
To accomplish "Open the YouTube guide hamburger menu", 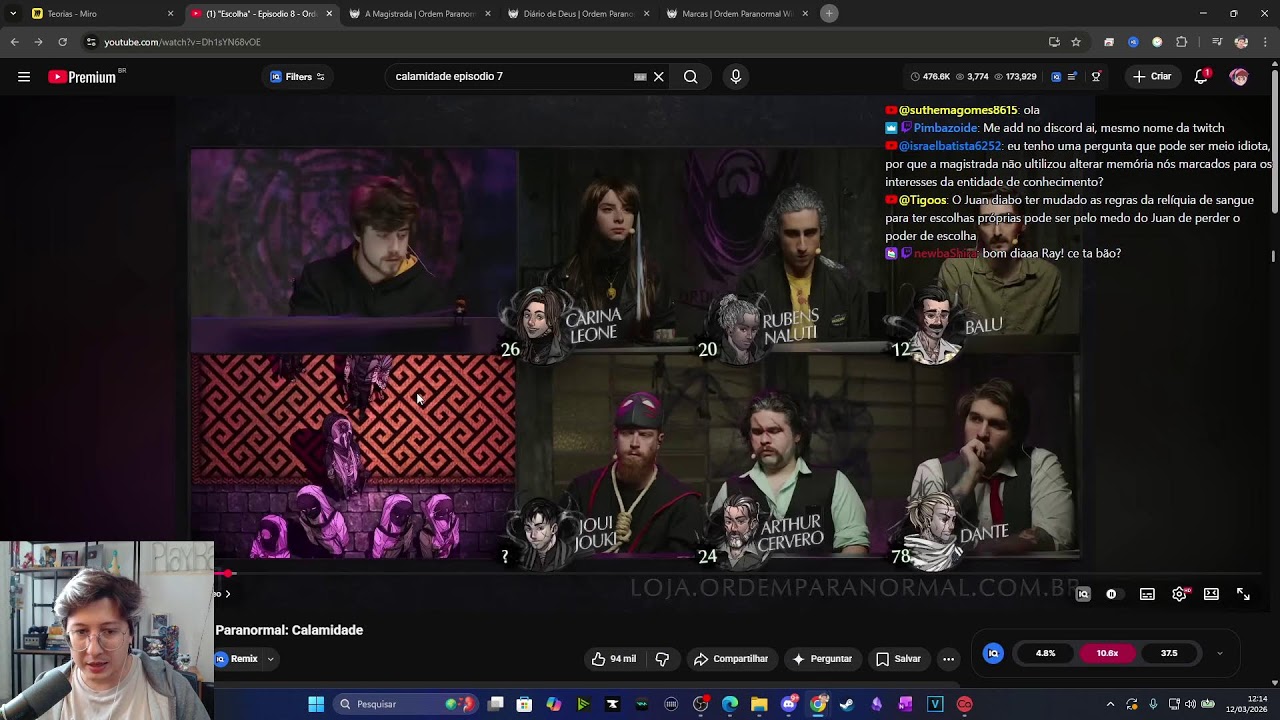I will tap(24, 77).
